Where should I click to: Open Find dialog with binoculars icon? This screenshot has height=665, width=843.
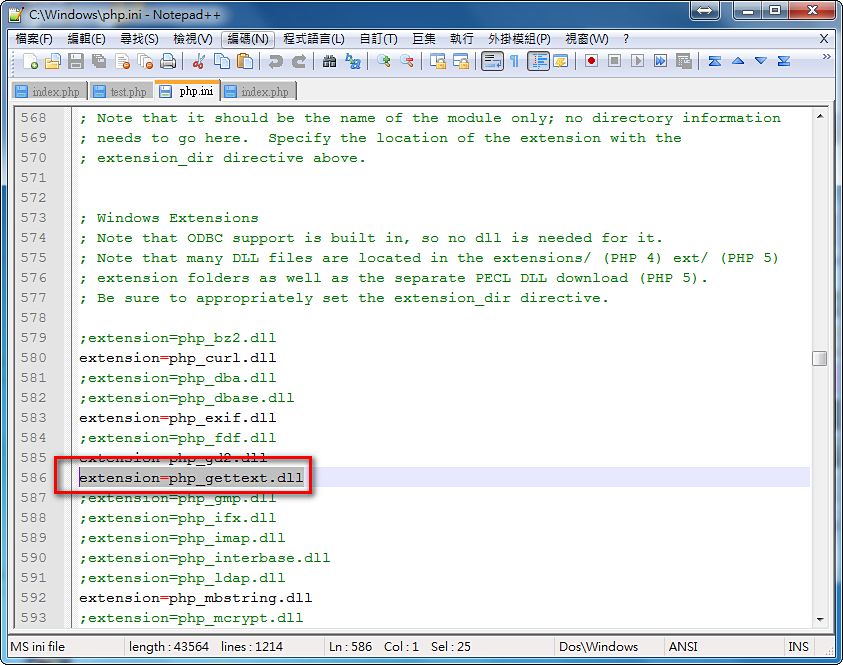coord(329,61)
